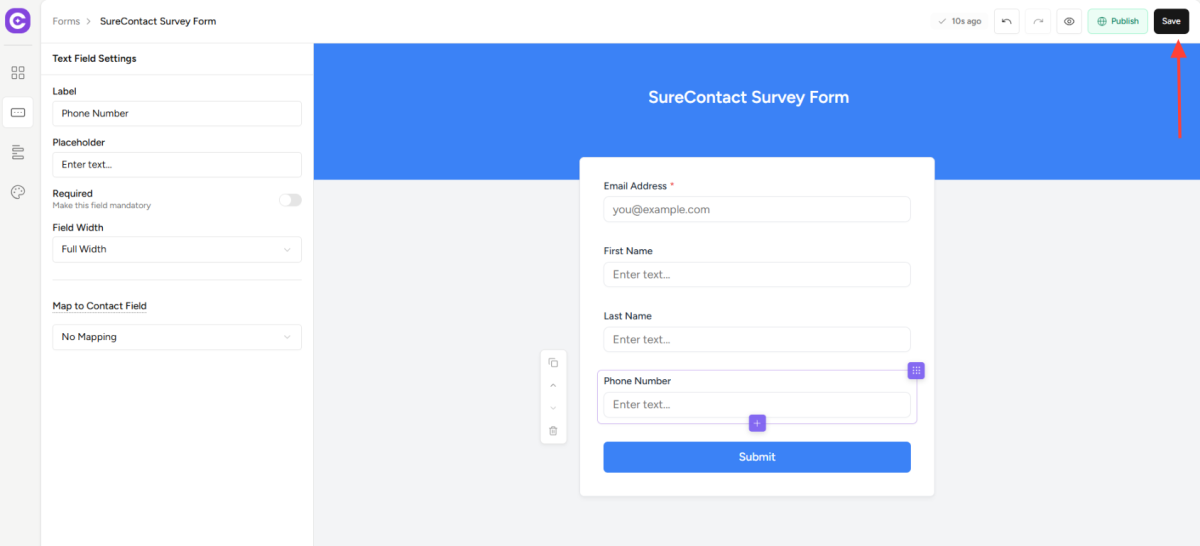The image size is (1200, 546).
Task: Open the blocks grid sidebar icon
Action: 18,73
